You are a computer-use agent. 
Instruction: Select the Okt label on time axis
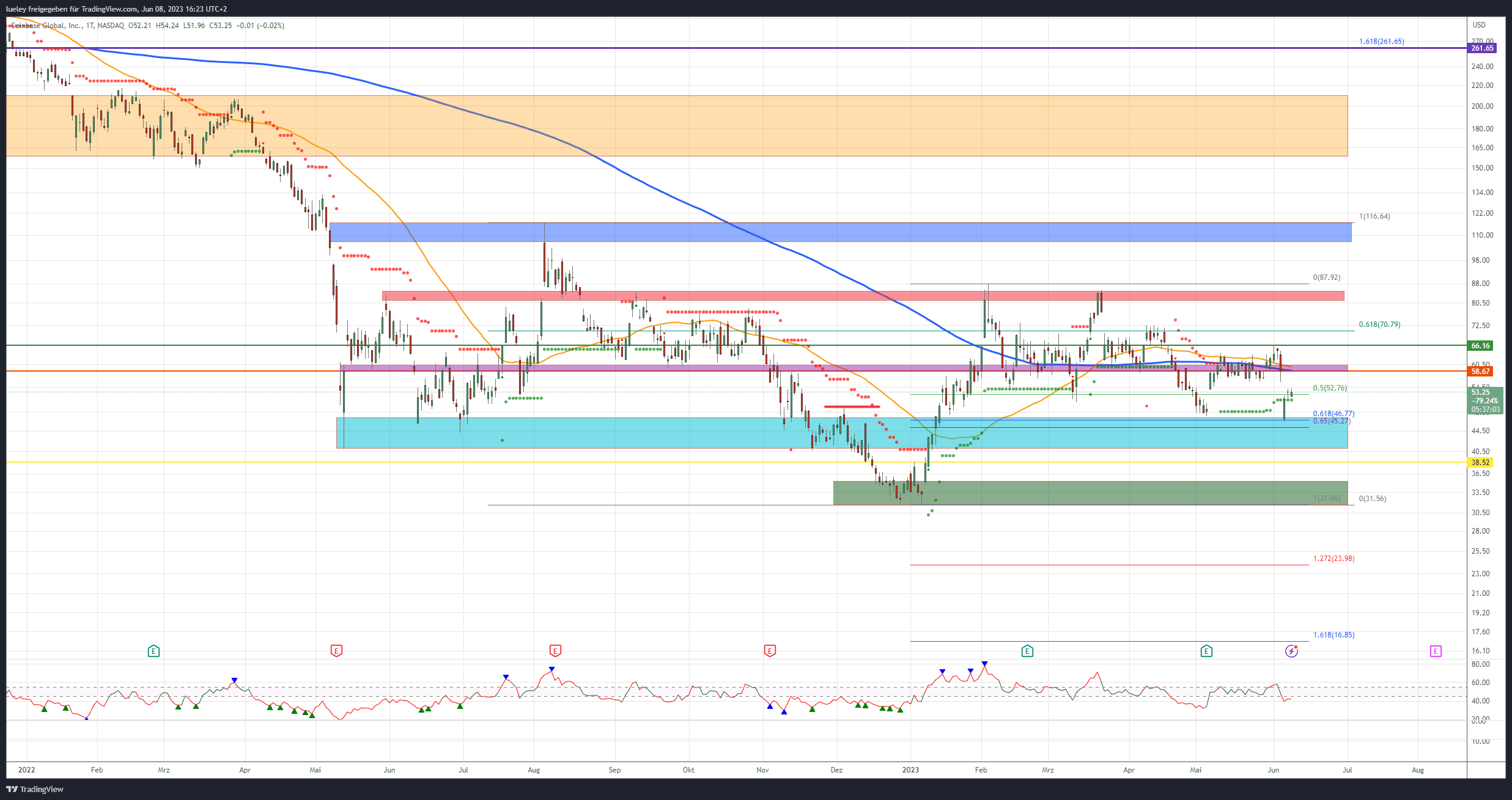[x=688, y=770]
